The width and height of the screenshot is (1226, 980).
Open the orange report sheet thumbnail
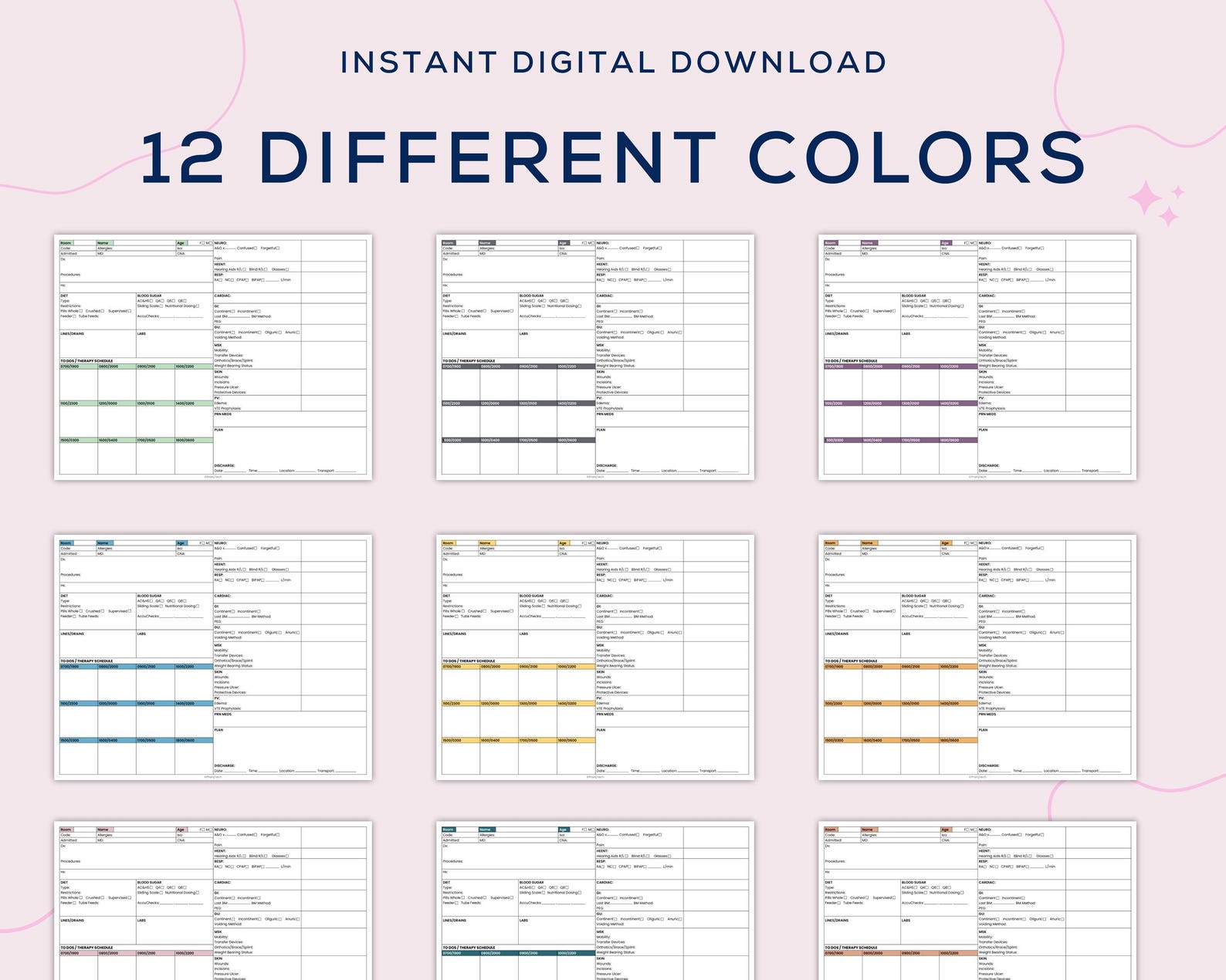coord(977,657)
